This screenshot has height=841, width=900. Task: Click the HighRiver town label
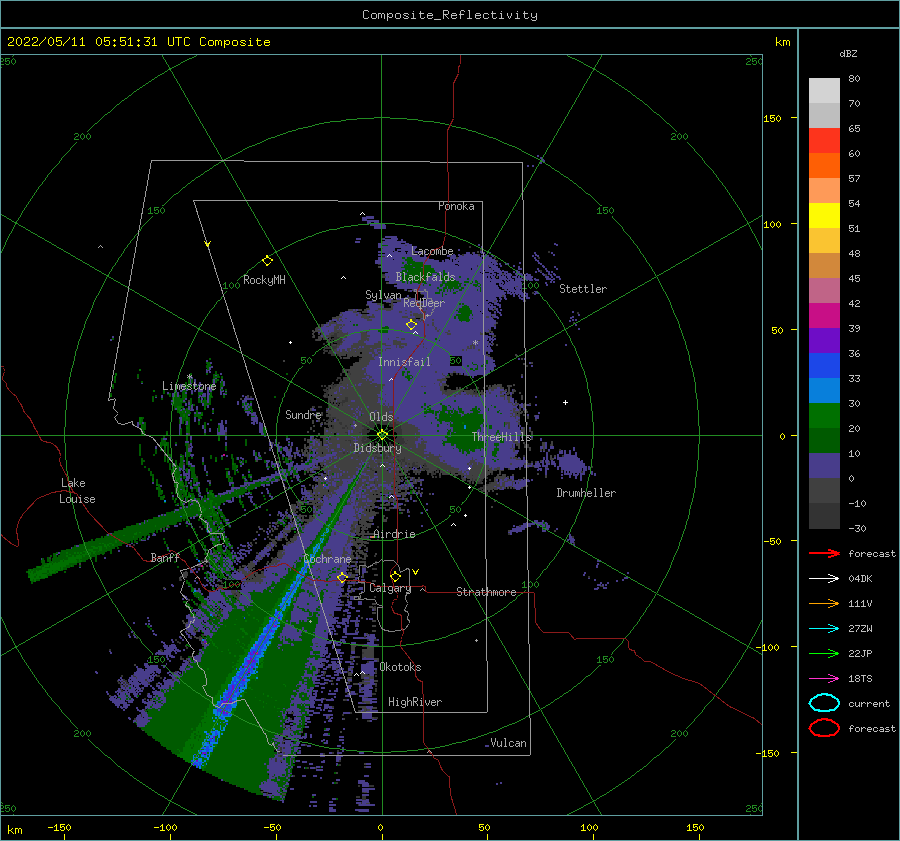click(x=415, y=702)
